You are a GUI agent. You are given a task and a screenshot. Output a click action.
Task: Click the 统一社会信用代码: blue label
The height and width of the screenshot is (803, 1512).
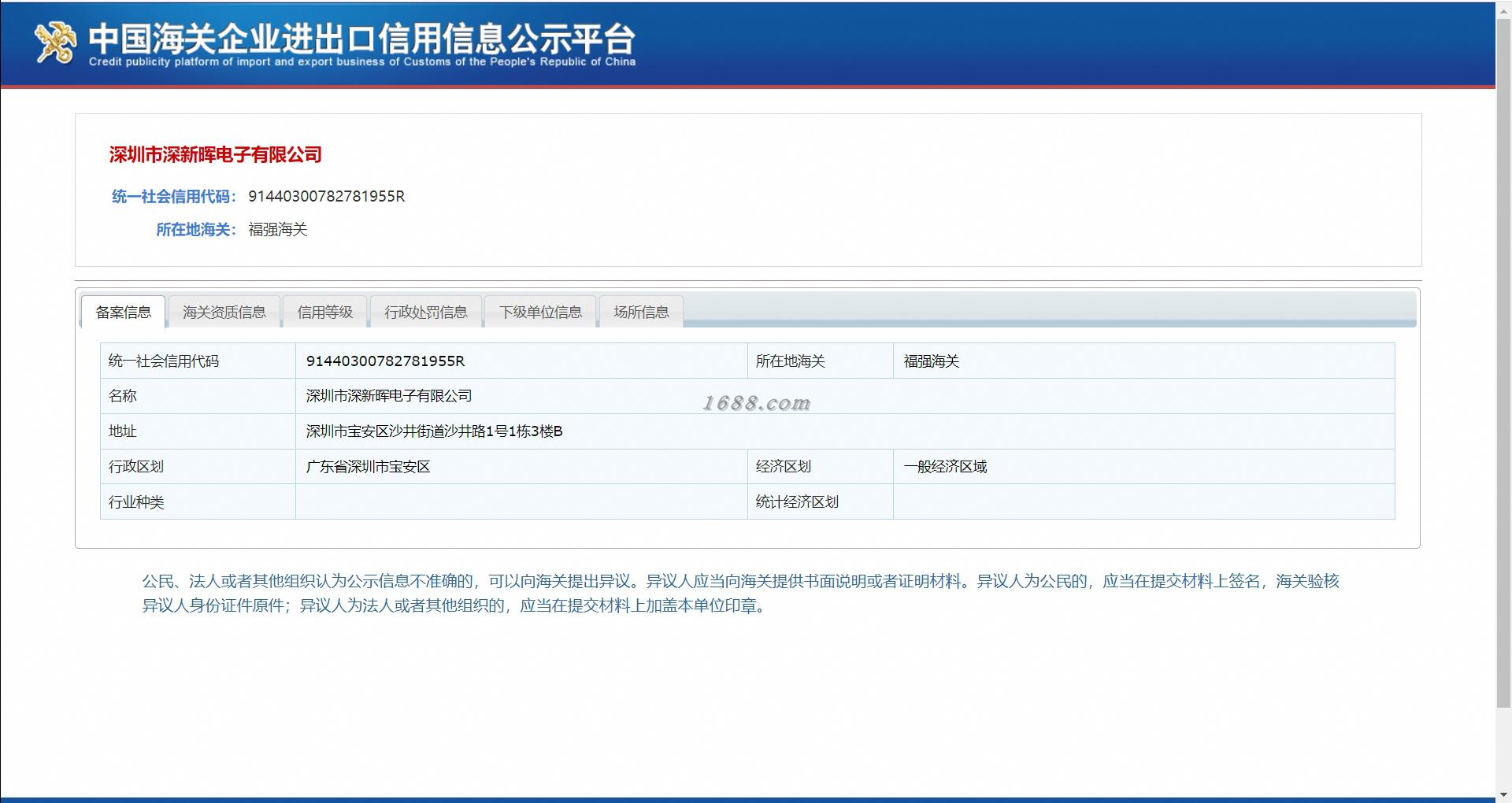point(174,196)
